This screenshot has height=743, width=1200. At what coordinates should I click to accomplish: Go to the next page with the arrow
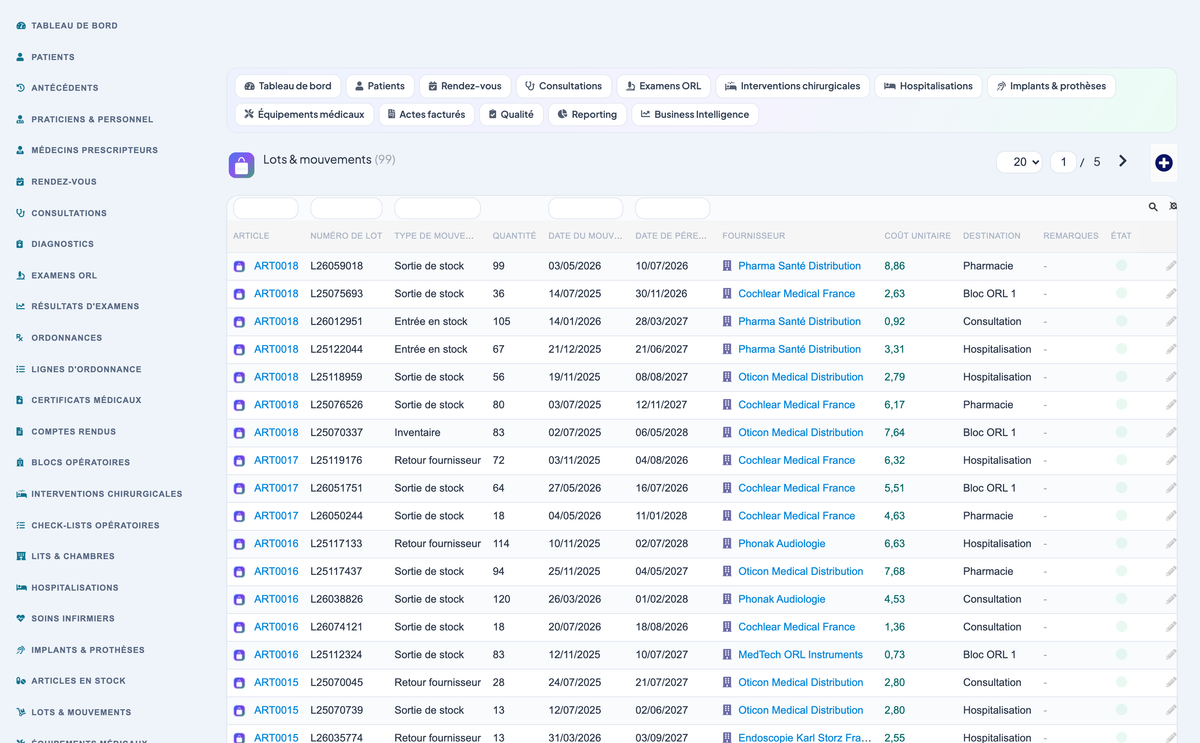pos(1123,161)
